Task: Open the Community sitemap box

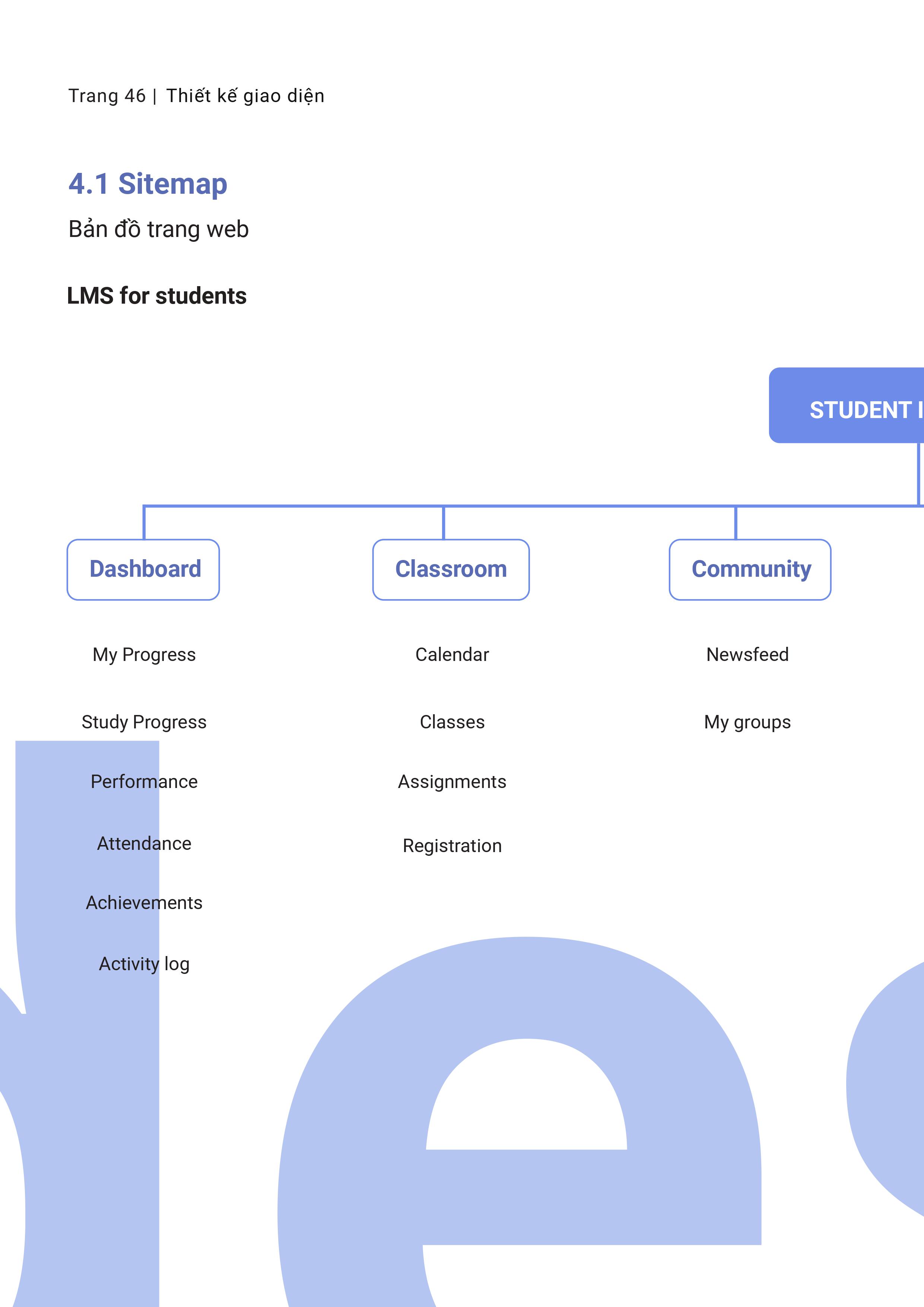Action: pyautogui.click(x=750, y=569)
